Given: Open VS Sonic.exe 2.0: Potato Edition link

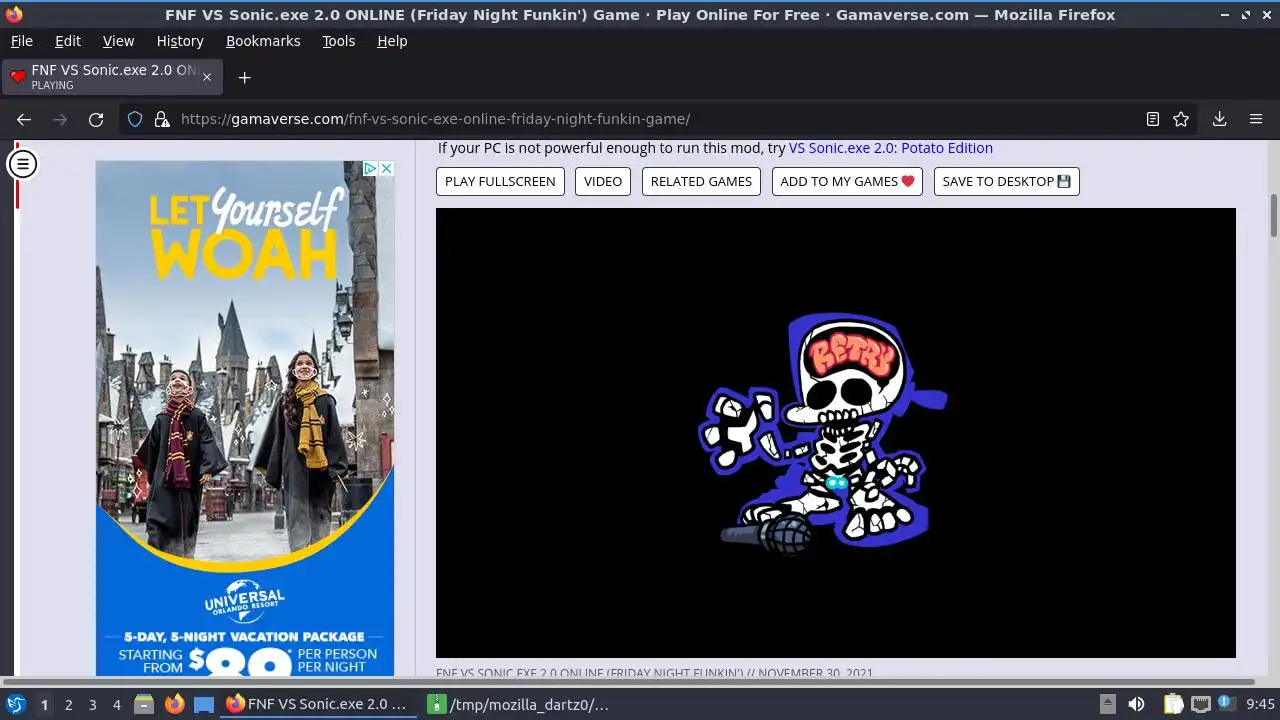Looking at the screenshot, I should (891, 148).
